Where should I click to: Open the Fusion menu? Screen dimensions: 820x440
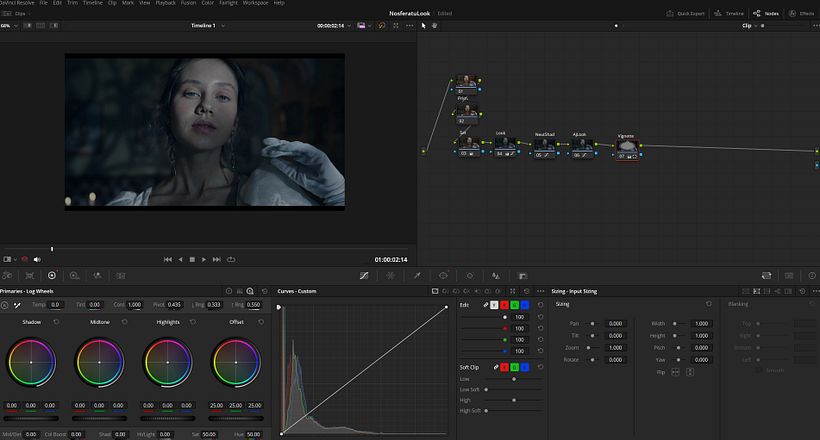point(188,3)
